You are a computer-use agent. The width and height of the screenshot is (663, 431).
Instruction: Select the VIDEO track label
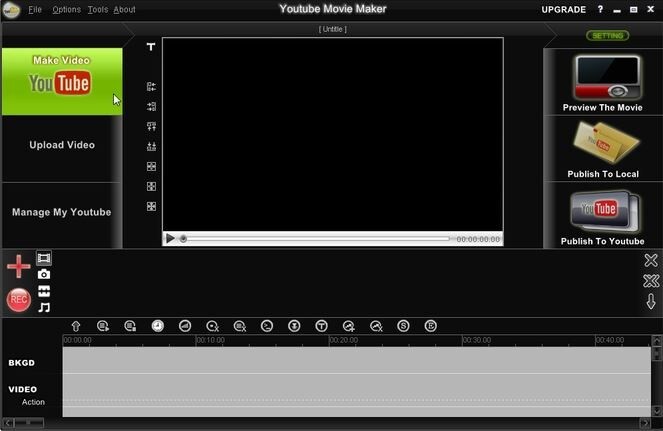[23, 389]
